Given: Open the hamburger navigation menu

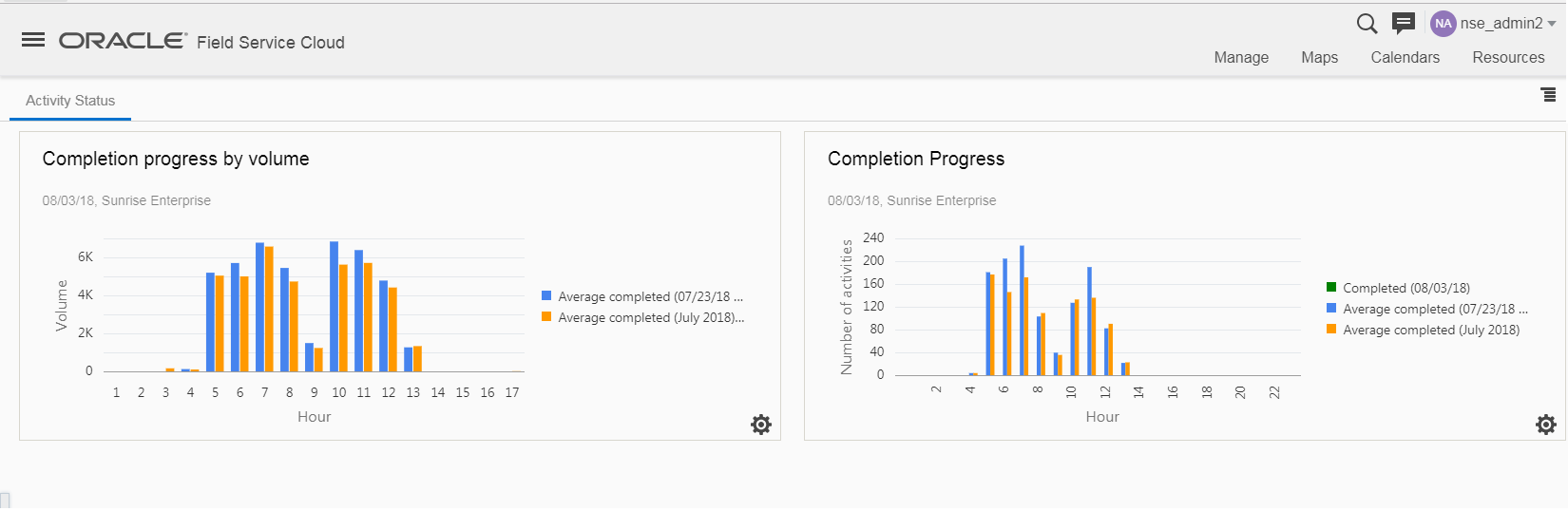Looking at the screenshot, I should coord(33,40).
